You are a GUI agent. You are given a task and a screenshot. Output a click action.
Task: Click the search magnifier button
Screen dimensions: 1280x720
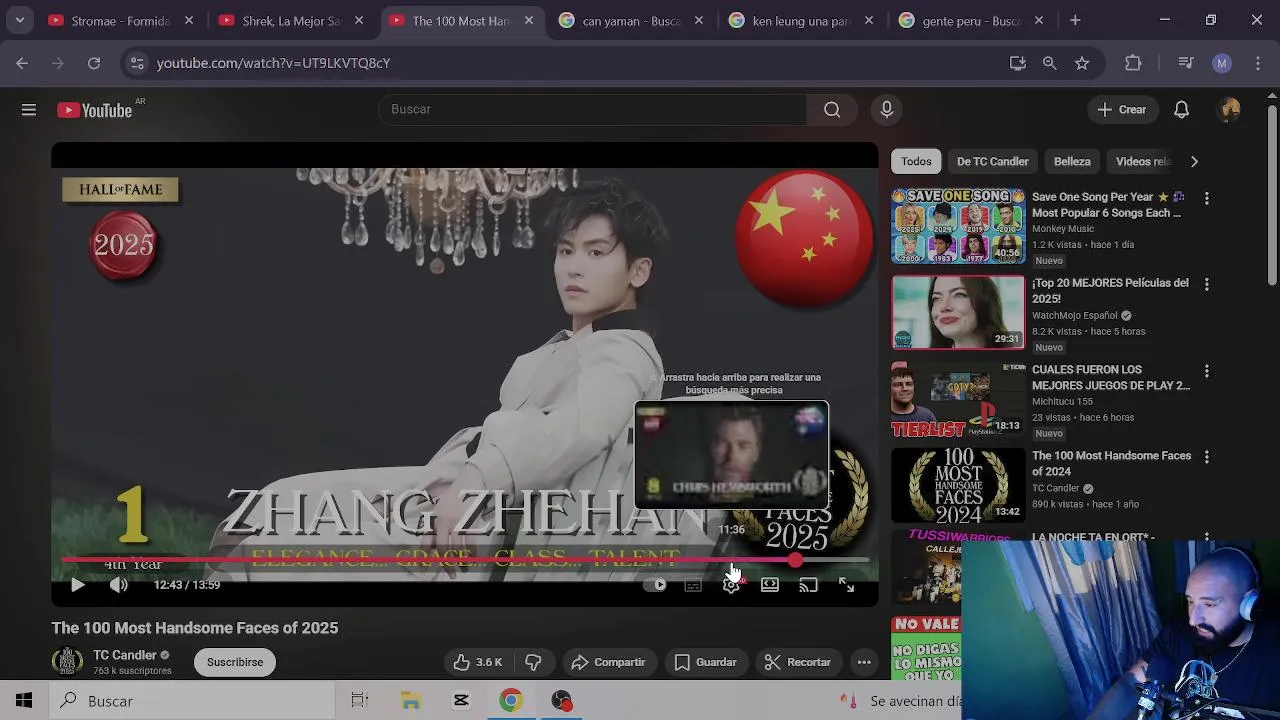832,109
